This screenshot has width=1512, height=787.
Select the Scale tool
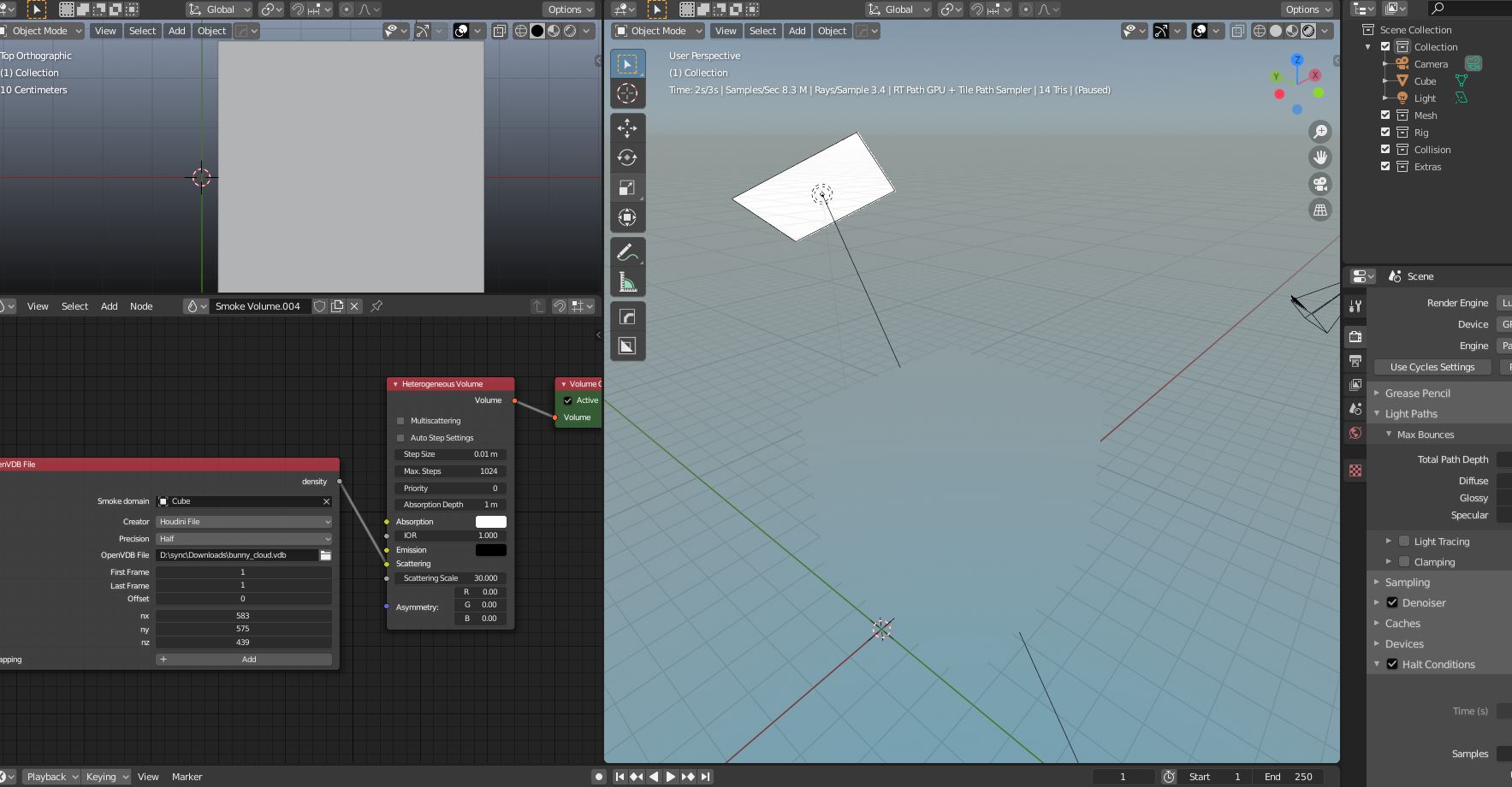627,188
